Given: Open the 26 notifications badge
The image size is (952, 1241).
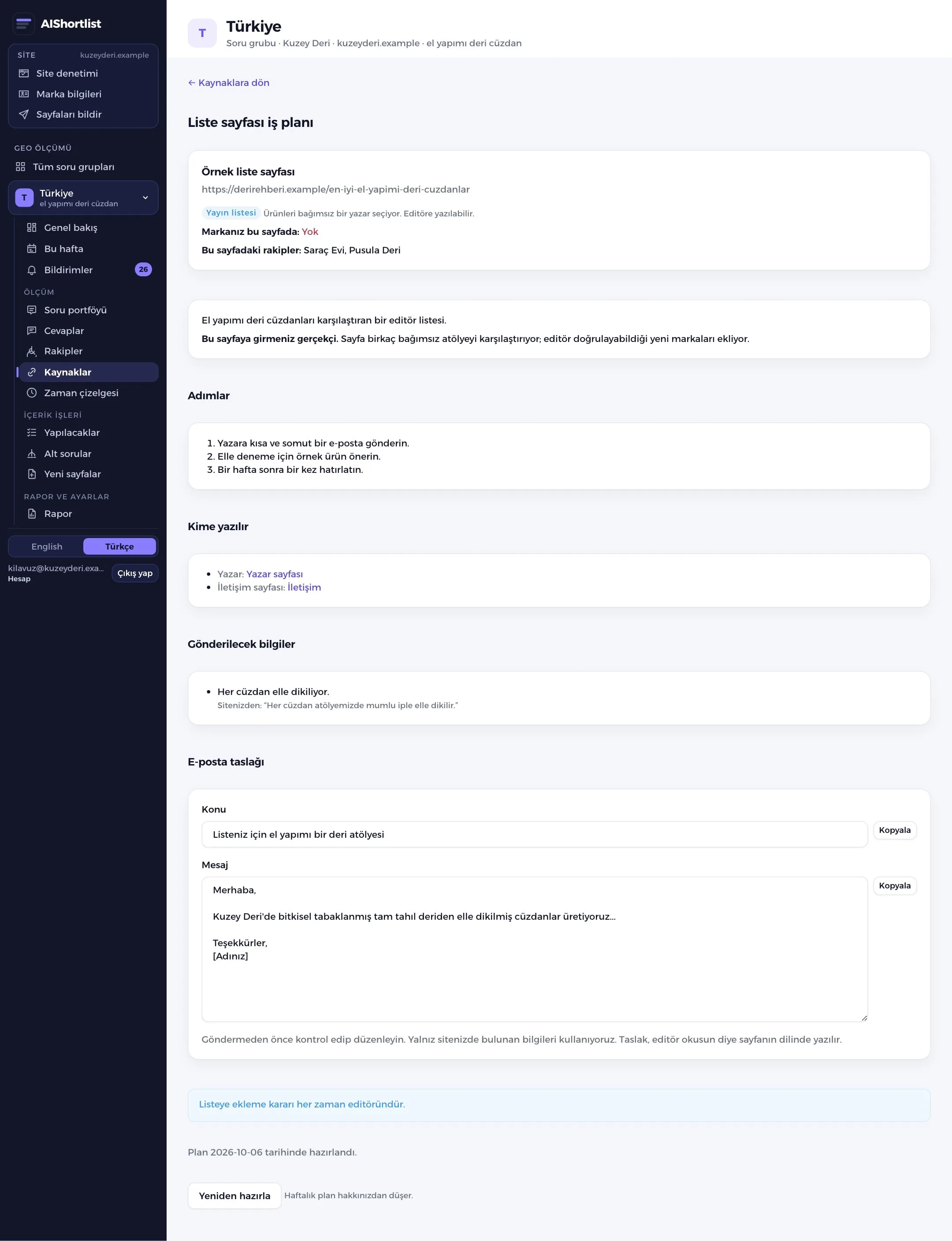Looking at the screenshot, I should coord(143,270).
